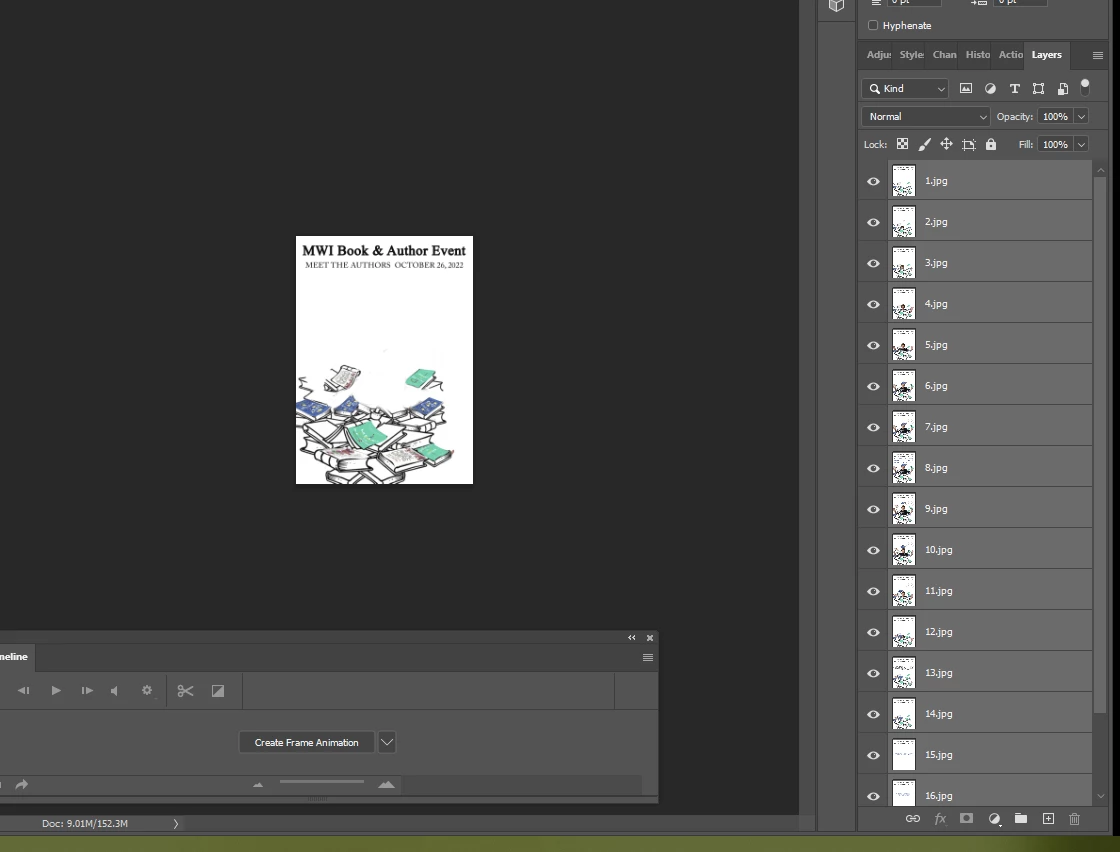The height and width of the screenshot is (852, 1120).
Task: Toggle visibility of 5.jpg layer
Action: 874,346
